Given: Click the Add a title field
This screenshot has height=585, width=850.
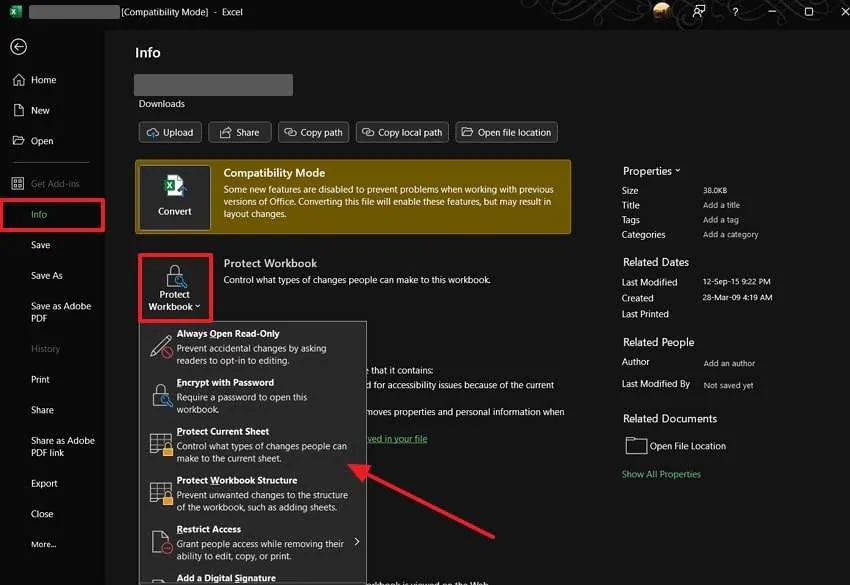Looking at the screenshot, I should pyautogui.click(x=721, y=206).
